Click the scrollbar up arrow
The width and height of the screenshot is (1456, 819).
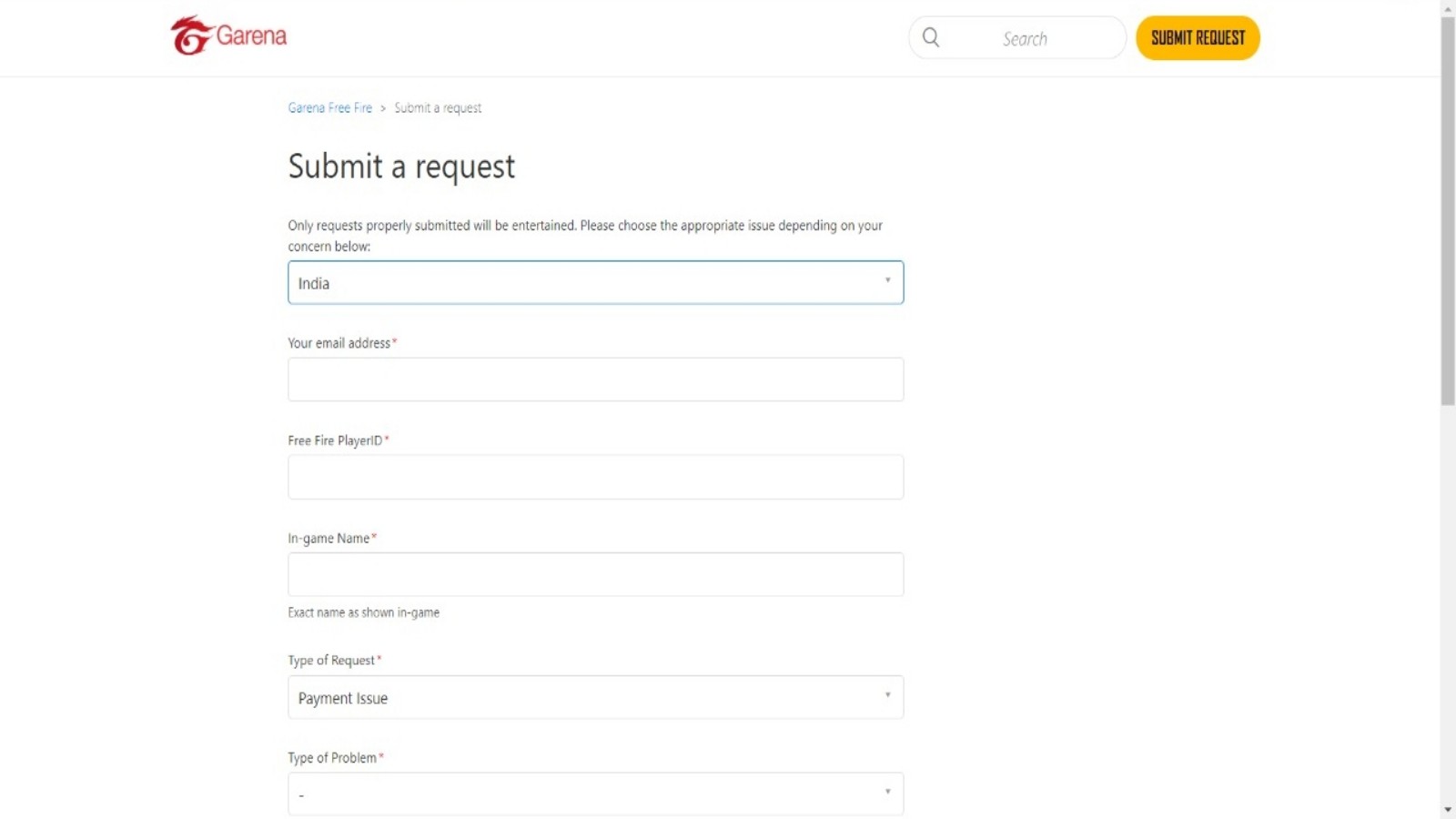tap(1448, 8)
